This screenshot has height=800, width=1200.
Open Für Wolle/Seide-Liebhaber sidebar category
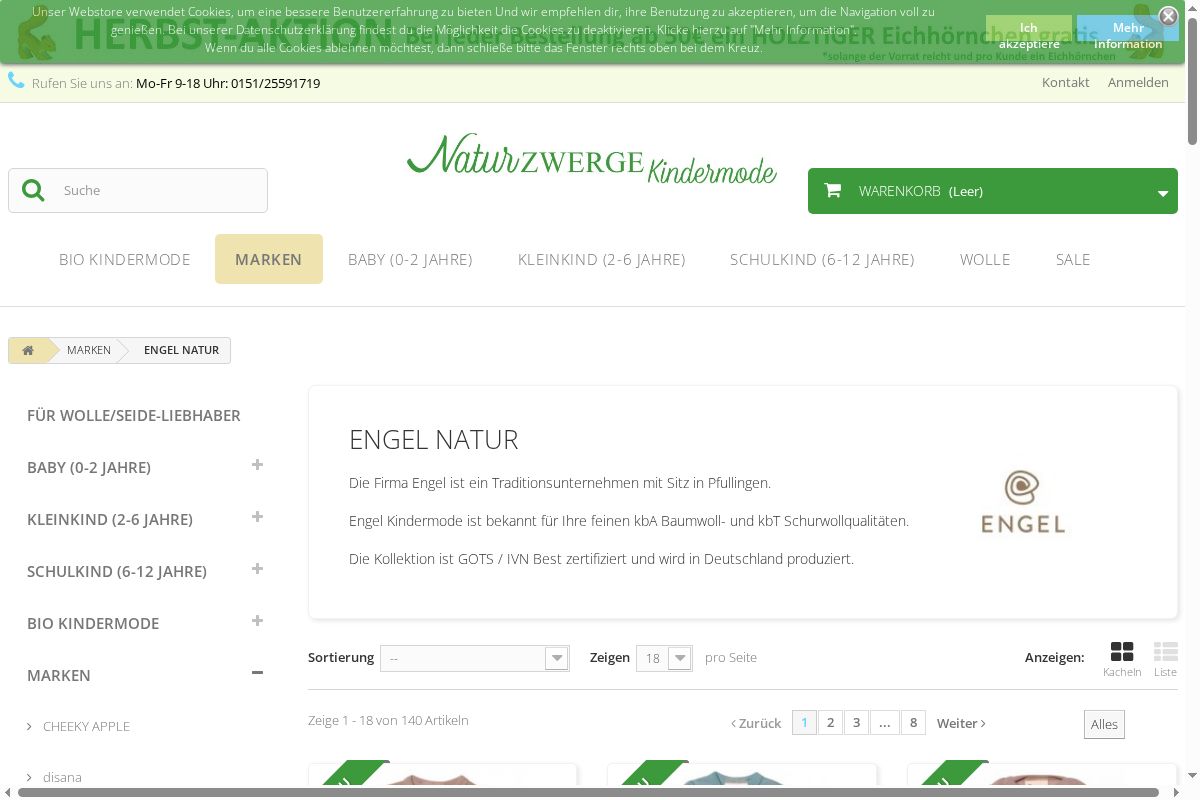134,415
